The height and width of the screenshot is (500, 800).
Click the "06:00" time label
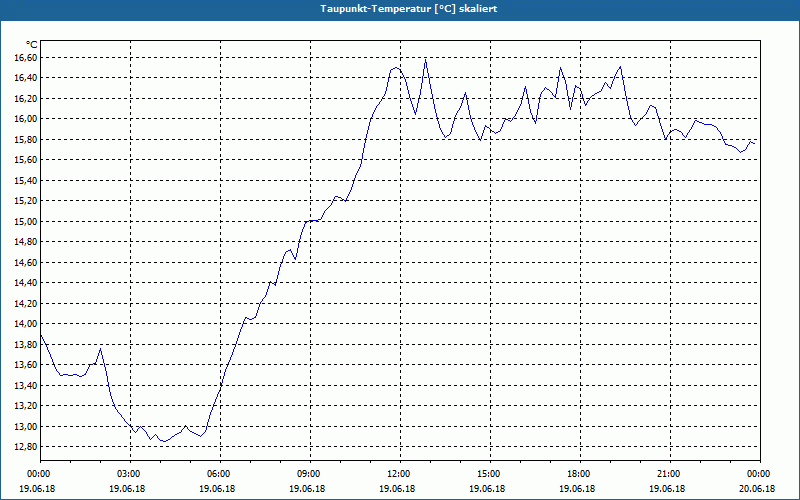(x=220, y=474)
